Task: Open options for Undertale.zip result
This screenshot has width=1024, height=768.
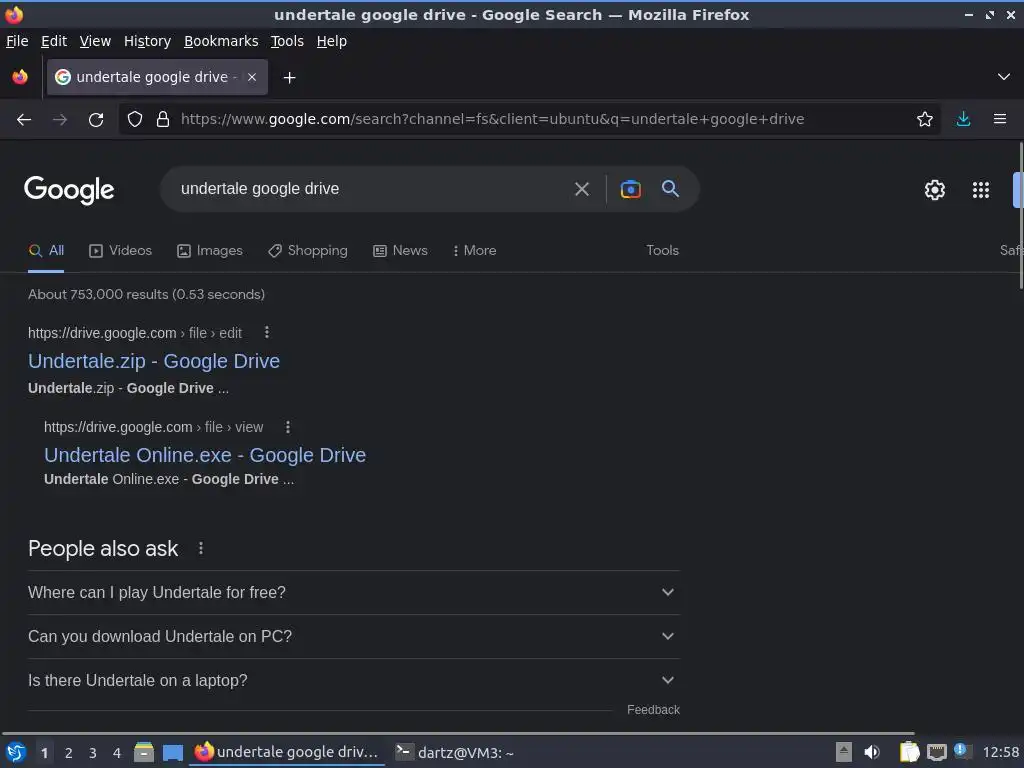Action: 266,332
